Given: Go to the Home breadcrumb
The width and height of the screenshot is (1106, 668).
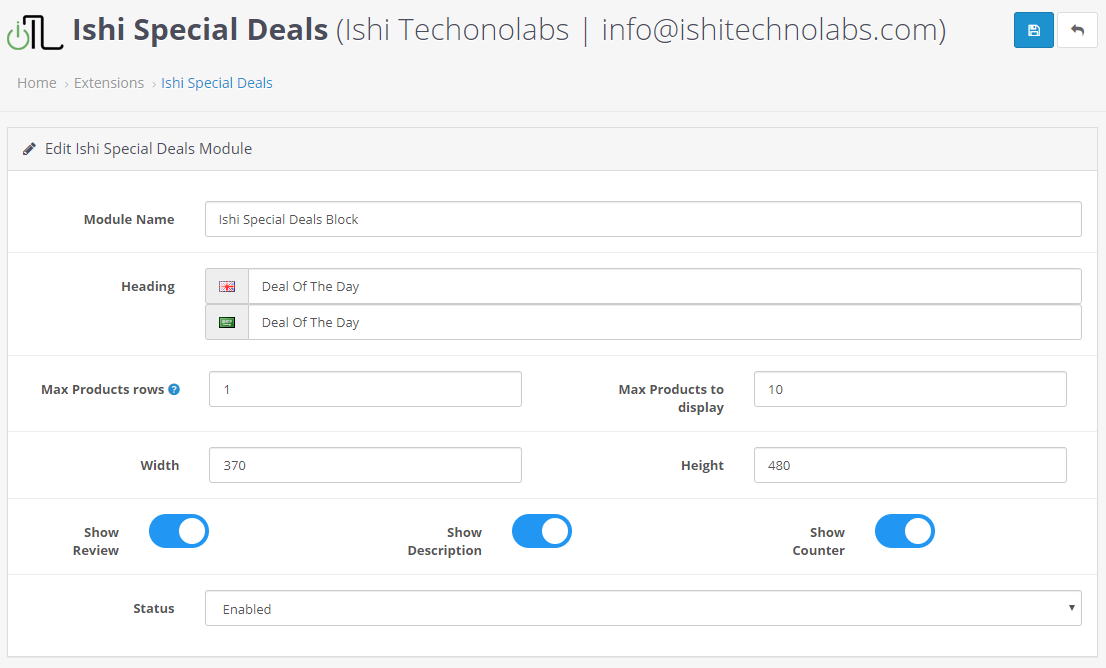Looking at the screenshot, I should [37, 83].
